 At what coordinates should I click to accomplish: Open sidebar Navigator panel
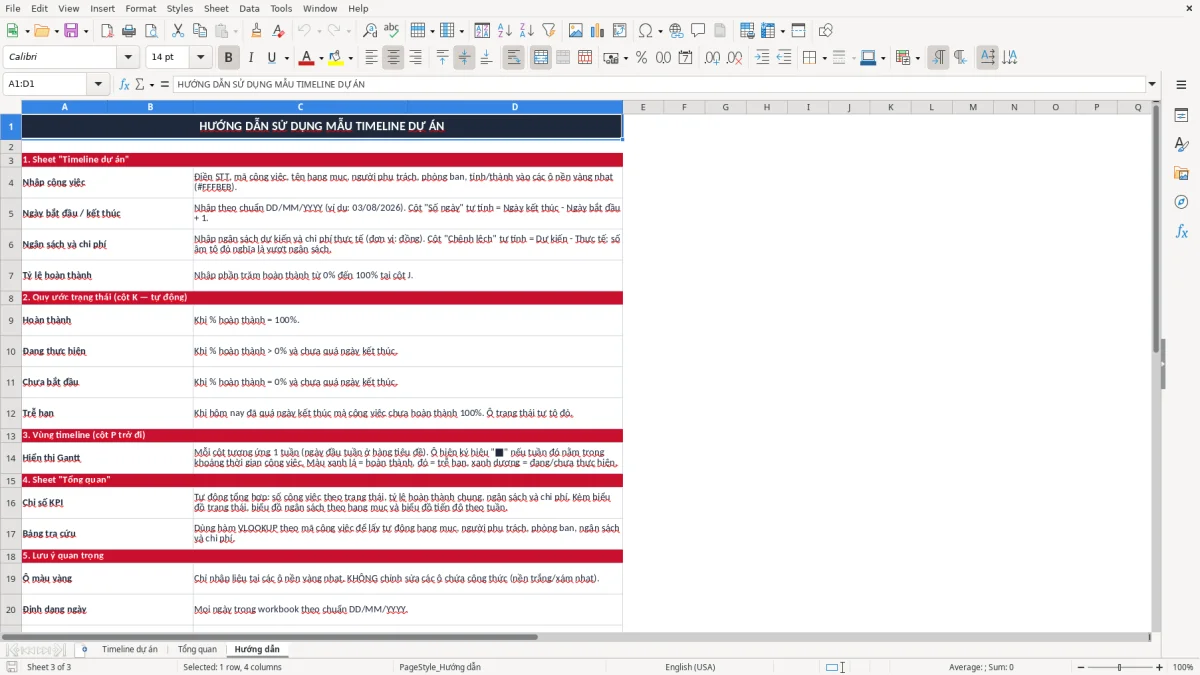tap(1181, 202)
